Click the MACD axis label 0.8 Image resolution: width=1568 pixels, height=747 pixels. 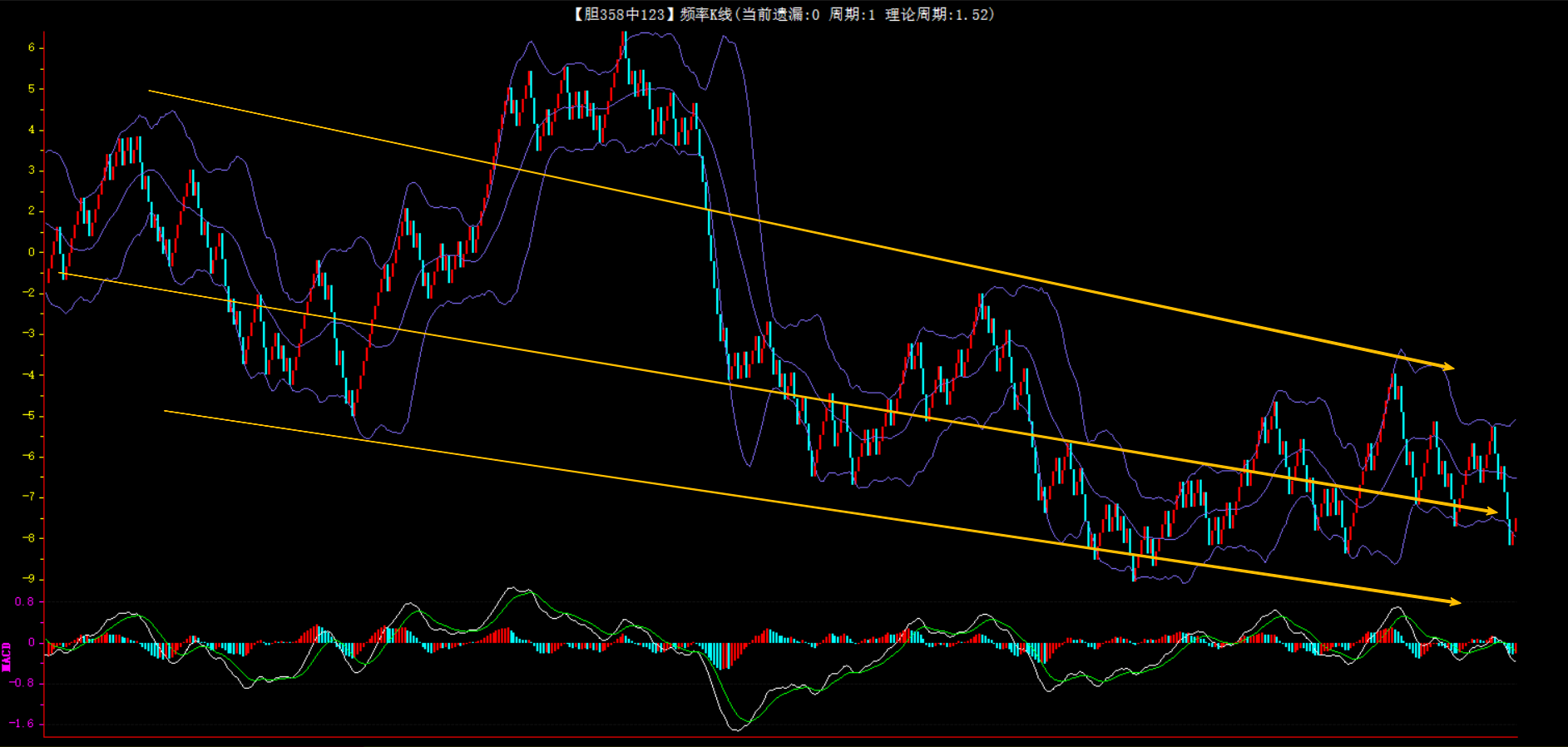[x=24, y=601]
